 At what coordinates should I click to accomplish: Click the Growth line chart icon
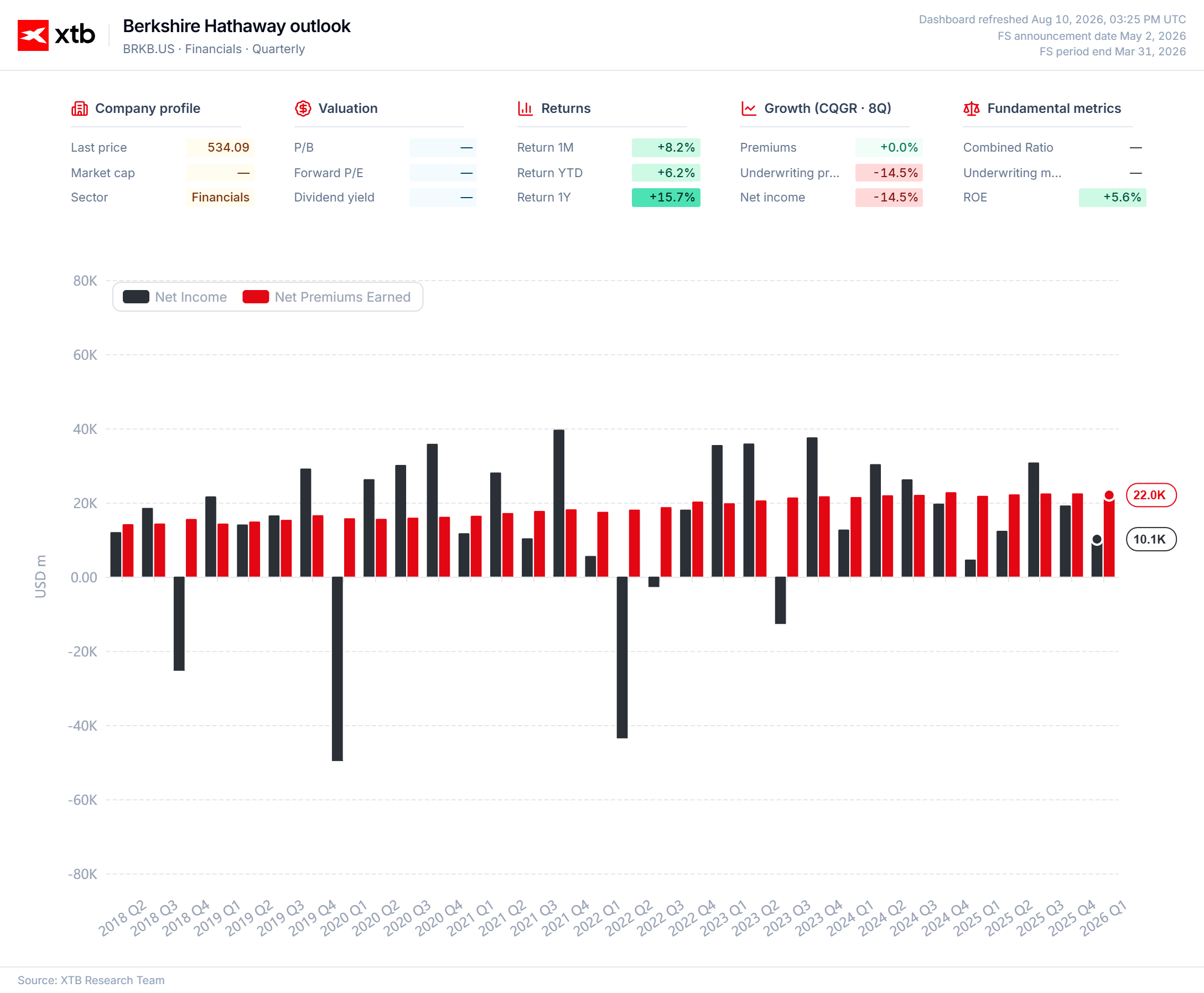(749, 108)
